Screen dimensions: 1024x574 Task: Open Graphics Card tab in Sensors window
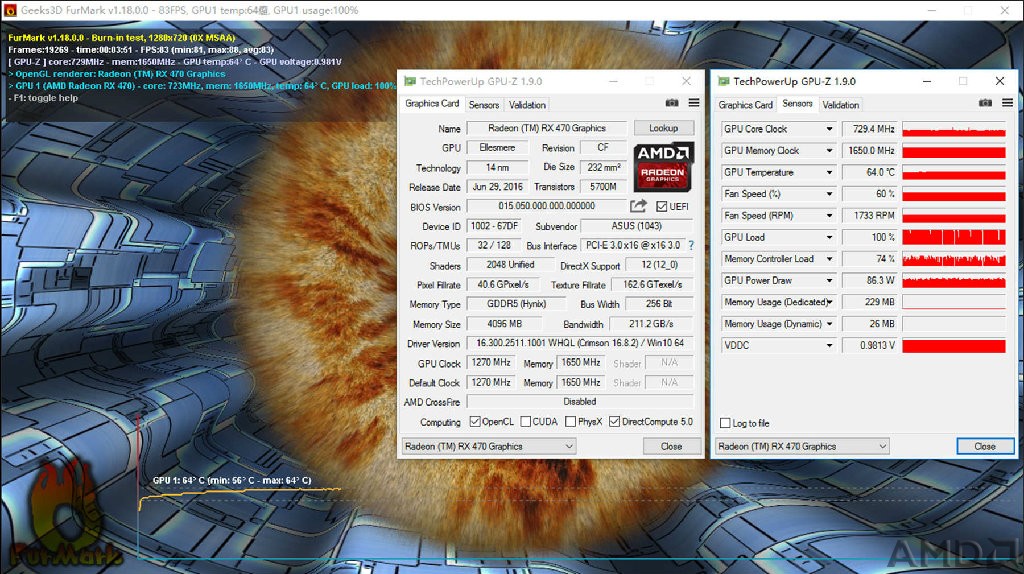[x=745, y=104]
